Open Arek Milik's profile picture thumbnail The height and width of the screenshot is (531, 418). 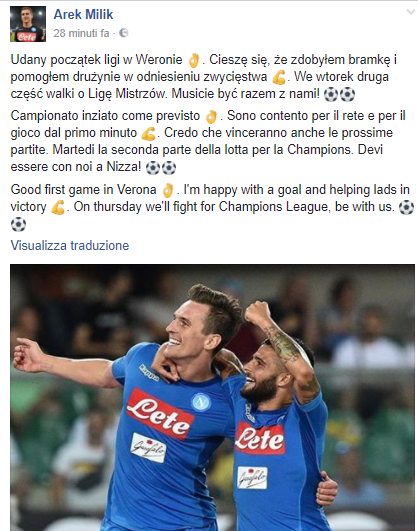(x=28, y=24)
